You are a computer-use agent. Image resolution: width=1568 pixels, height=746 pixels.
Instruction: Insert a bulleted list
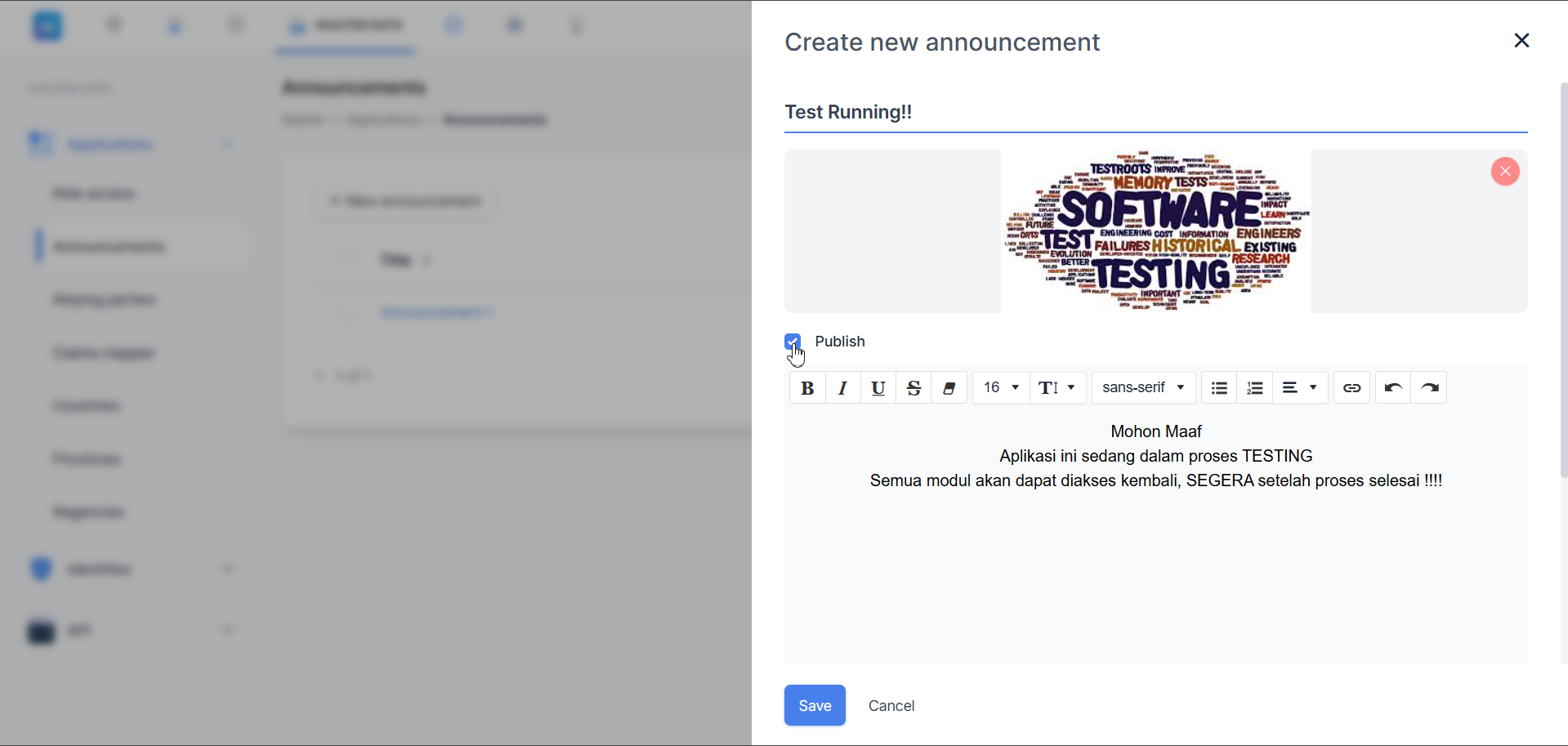pos(1219,388)
